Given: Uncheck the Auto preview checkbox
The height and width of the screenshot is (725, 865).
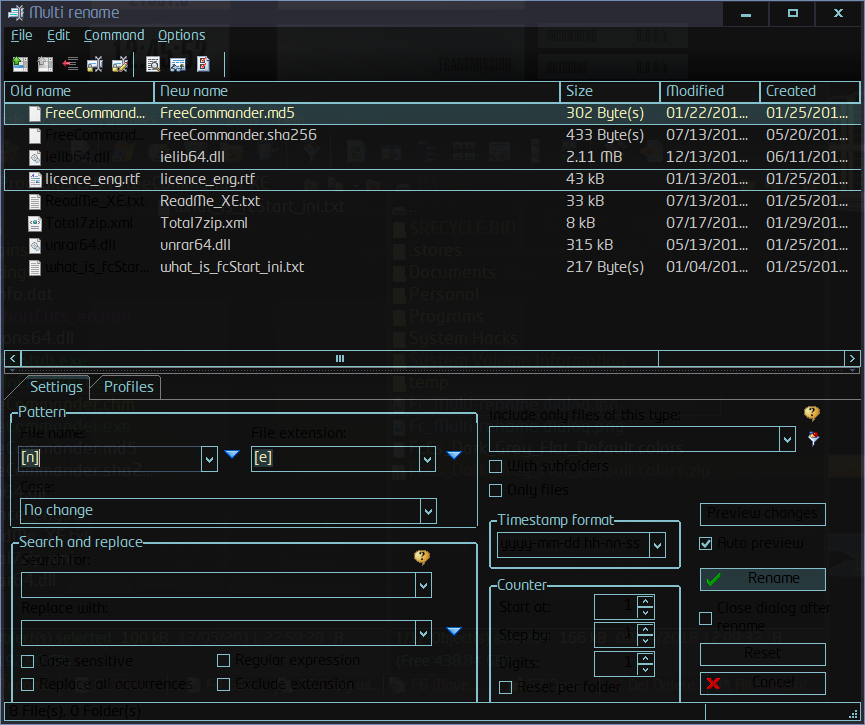Looking at the screenshot, I should [x=706, y=543].
